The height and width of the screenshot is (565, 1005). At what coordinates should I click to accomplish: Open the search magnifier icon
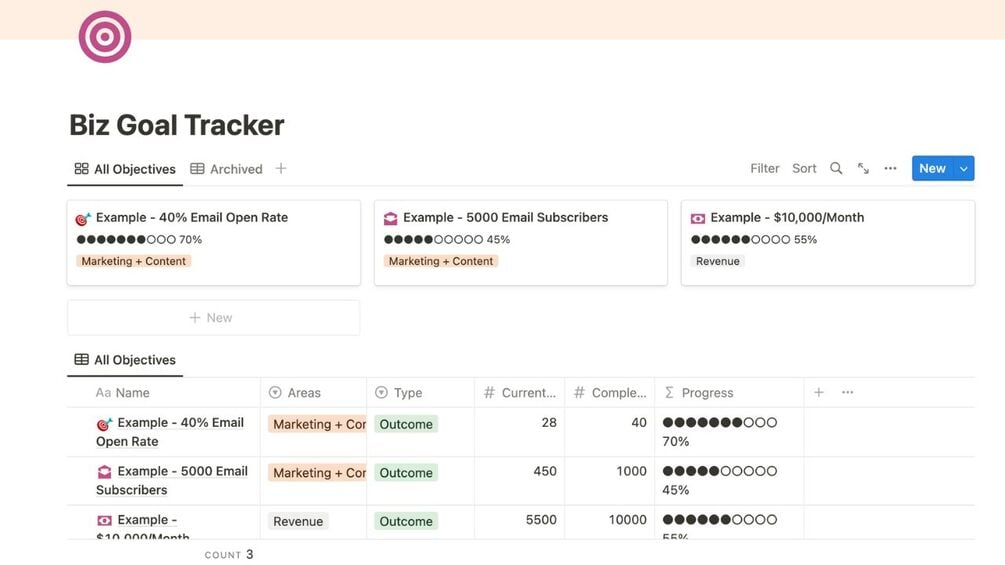pyautogui.click(x=836, y=169)
